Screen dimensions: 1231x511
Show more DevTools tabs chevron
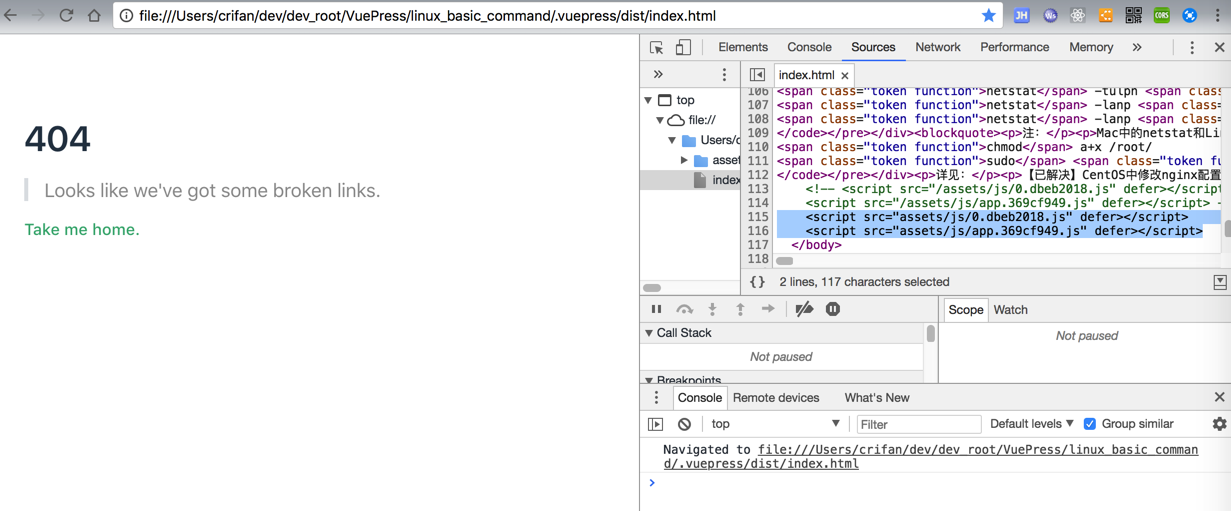[1137, 47]
